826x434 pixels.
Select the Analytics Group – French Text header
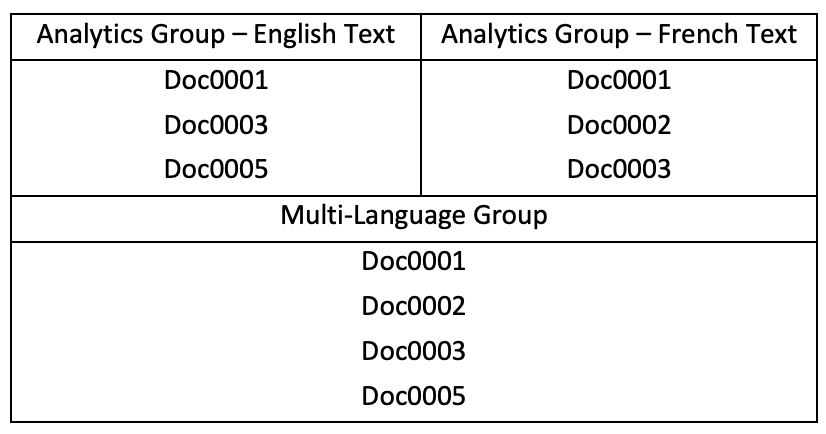pyautogui.click(x=619, y=35)
